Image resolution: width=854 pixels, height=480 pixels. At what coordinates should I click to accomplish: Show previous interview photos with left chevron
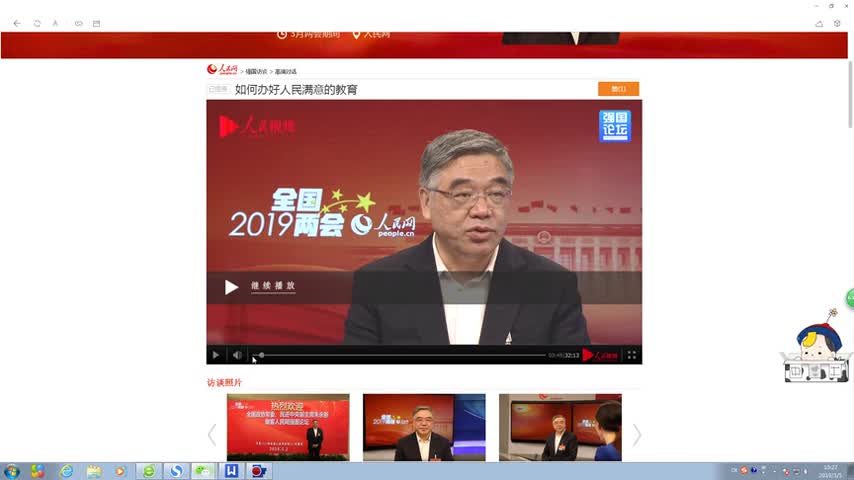212,434
